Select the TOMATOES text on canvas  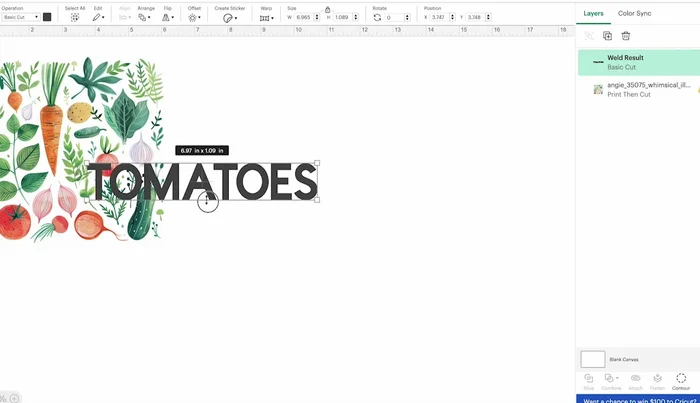202,182
